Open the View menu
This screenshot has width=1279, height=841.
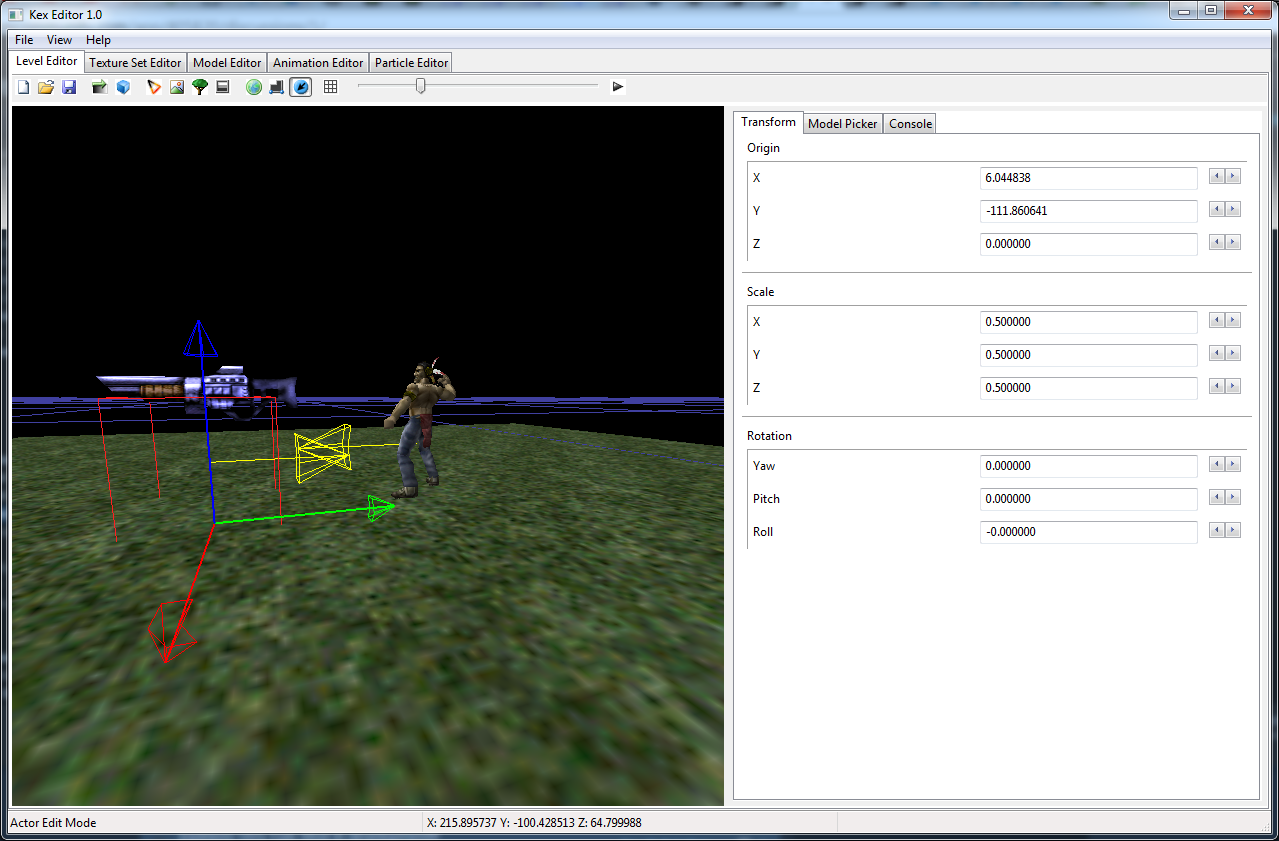point(59,40)
